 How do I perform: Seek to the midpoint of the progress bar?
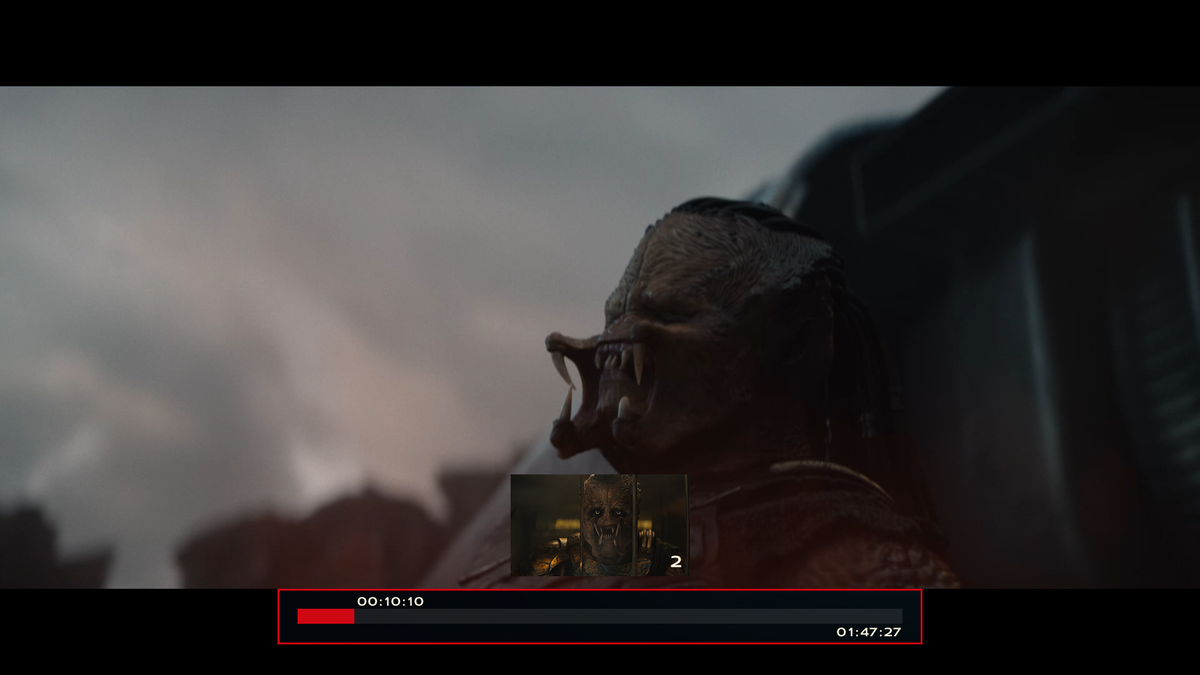600,616
